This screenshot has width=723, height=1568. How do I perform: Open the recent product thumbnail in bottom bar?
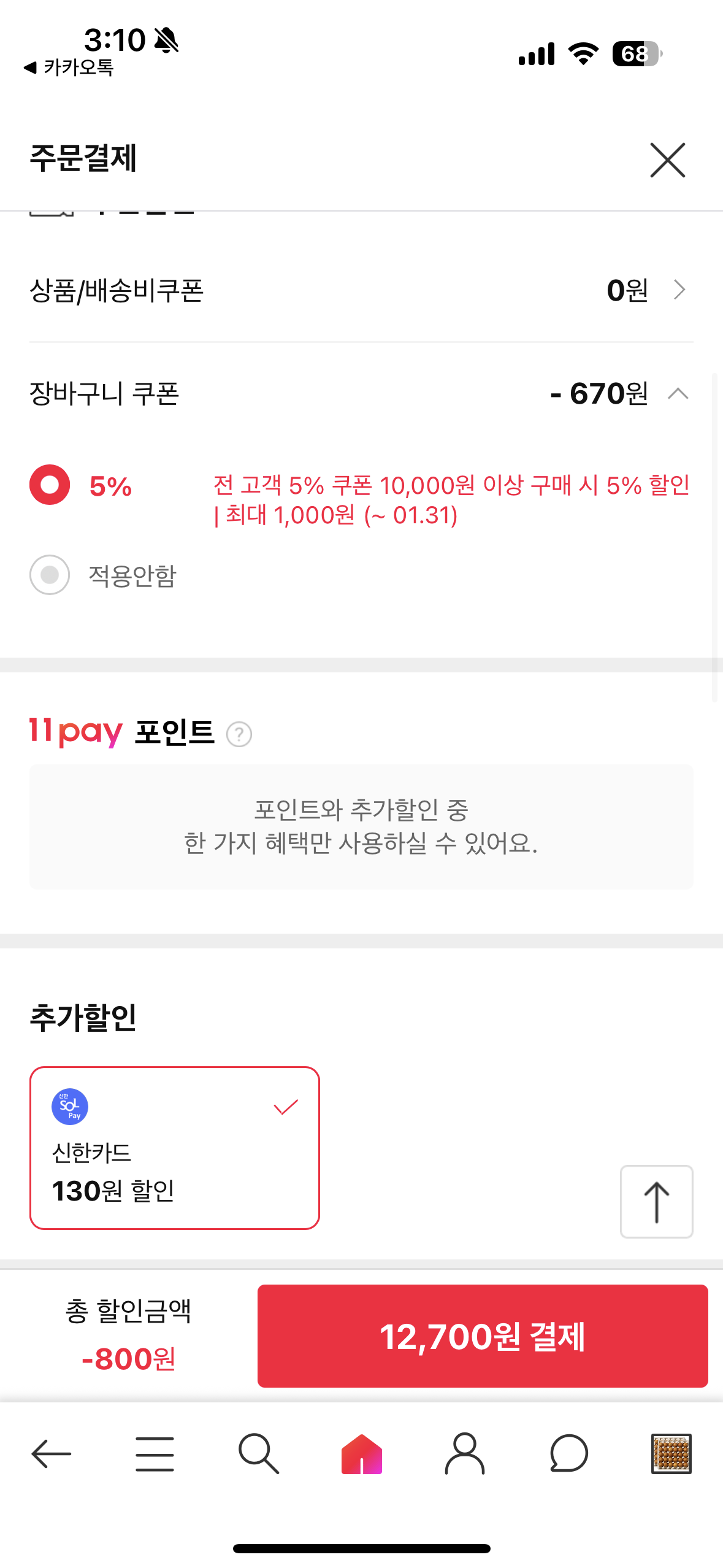[671, 1453]
